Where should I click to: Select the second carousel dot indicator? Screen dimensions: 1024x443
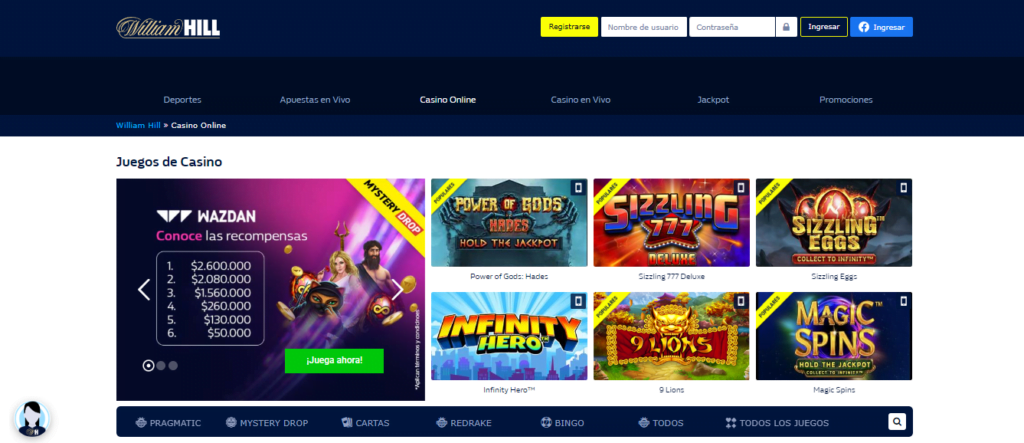click(x=161, y=366)
